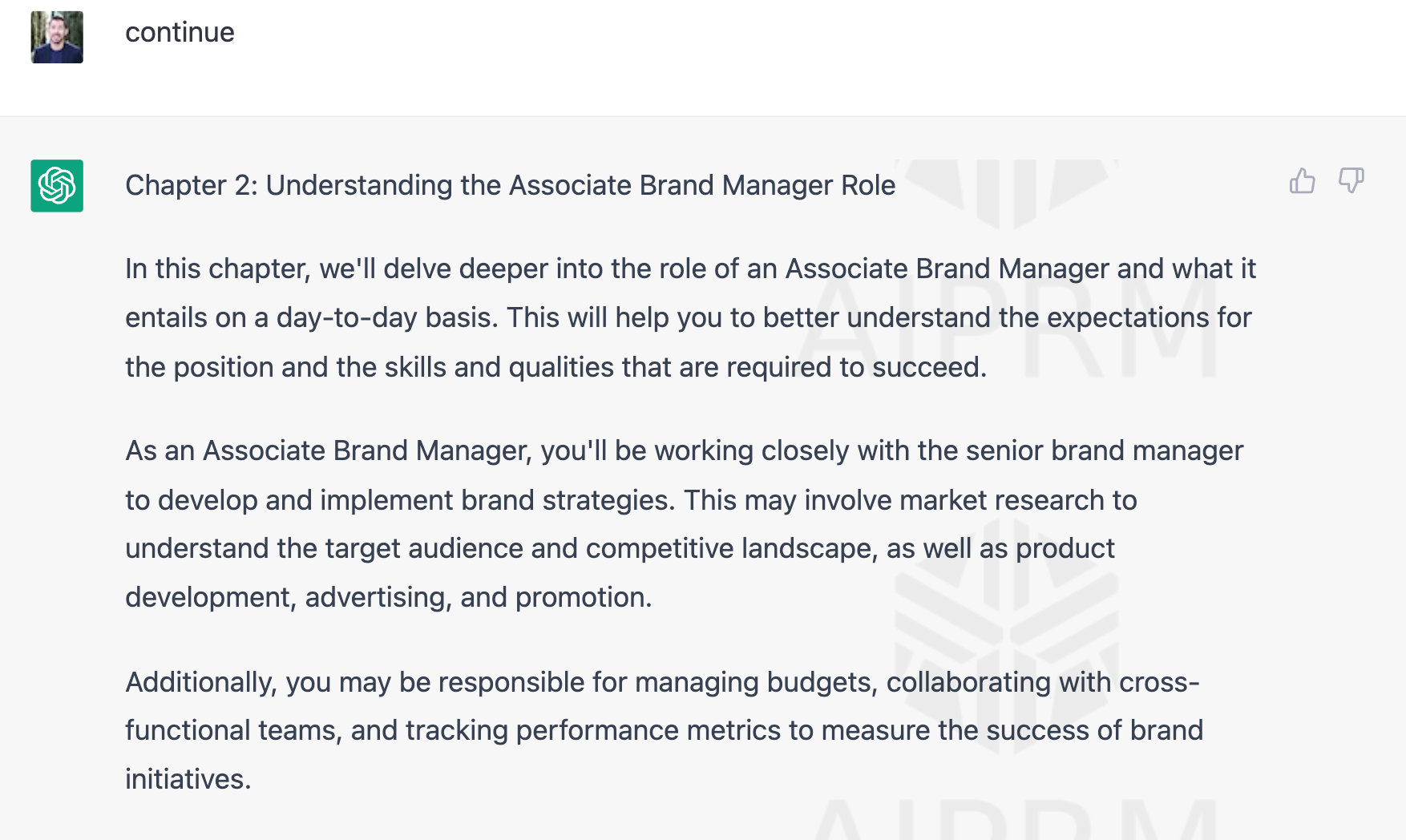1406x840 pixels.
Task: Click the opening phrase 'In this chapter'
Action: click(x=217, y=269)
